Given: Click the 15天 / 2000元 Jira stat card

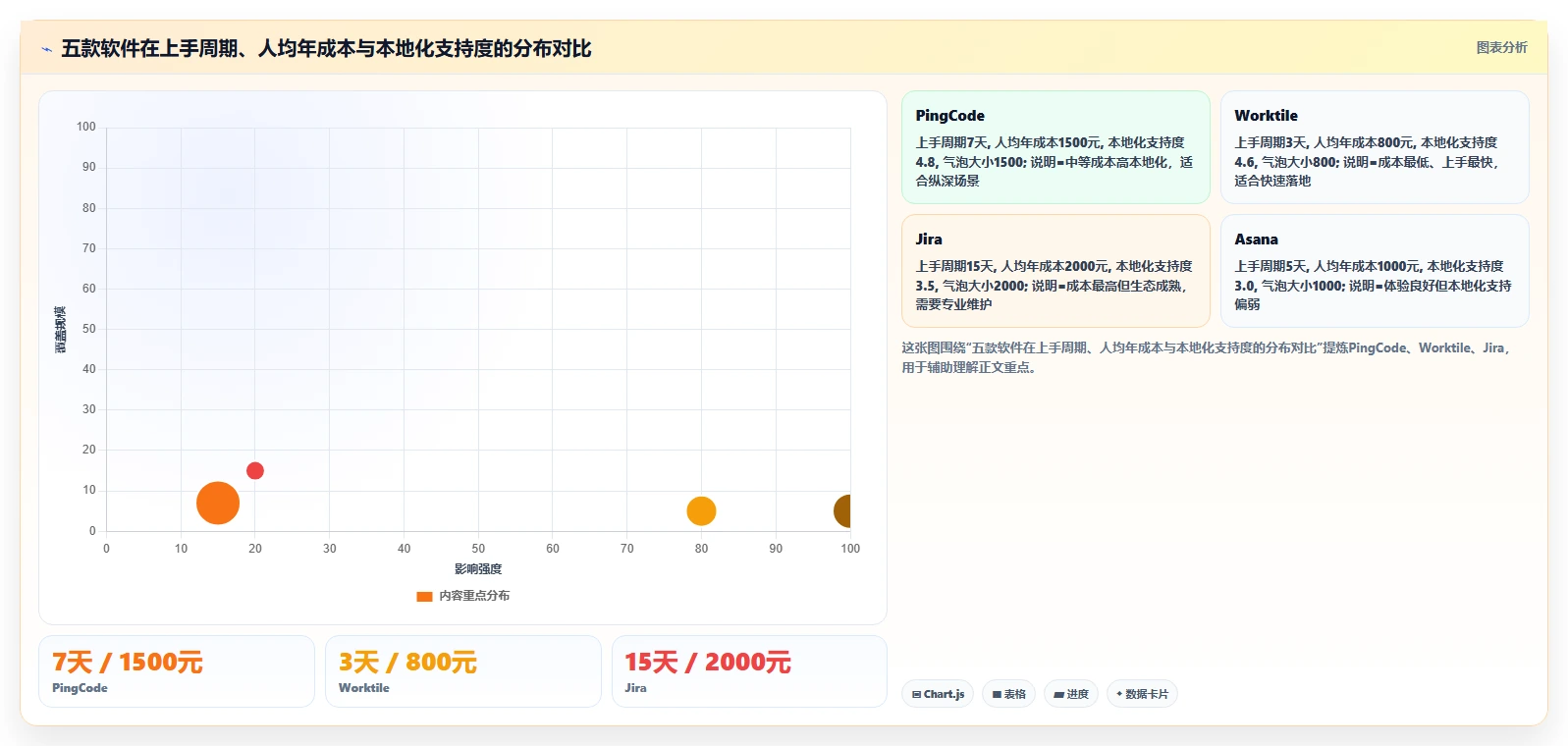Looking at the screenshot, I should [749, 671].
